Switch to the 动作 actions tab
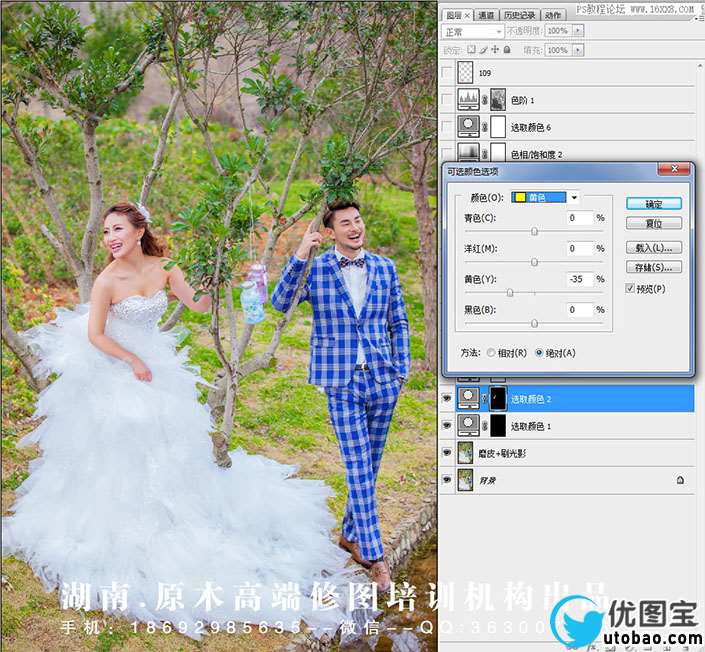The width and height of the screenshot is (705, 652). click(553, 15)
